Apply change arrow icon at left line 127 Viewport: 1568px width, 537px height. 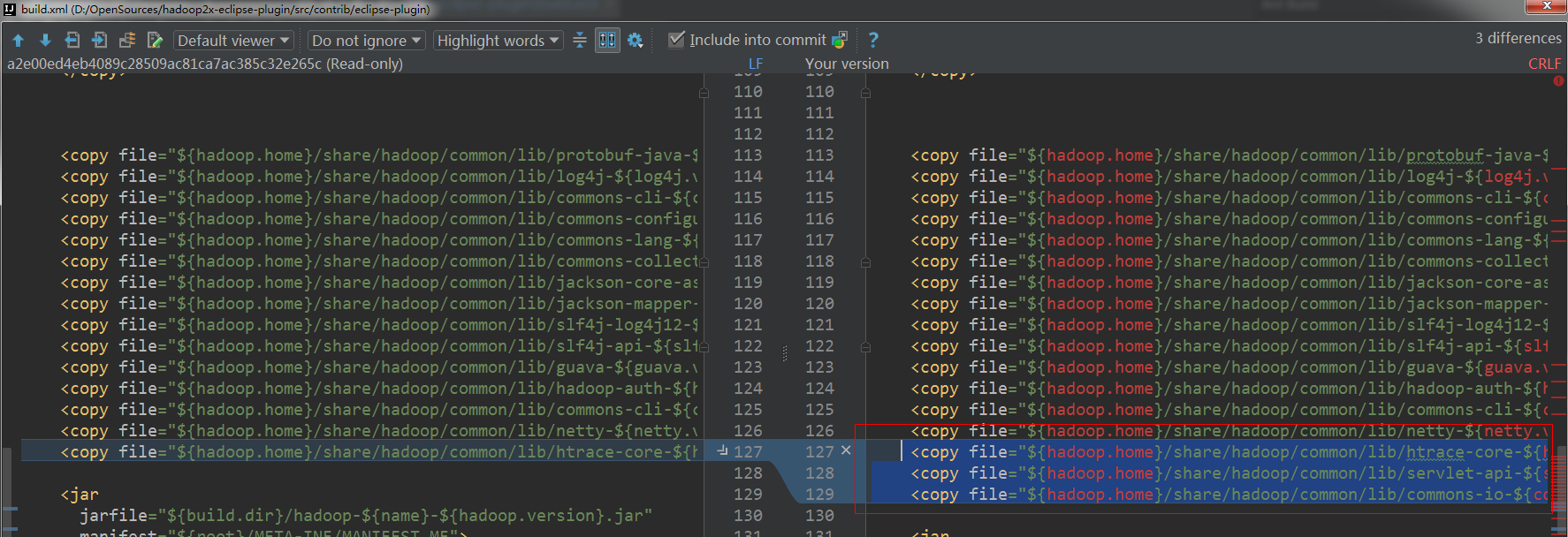[x=722, y=450]
